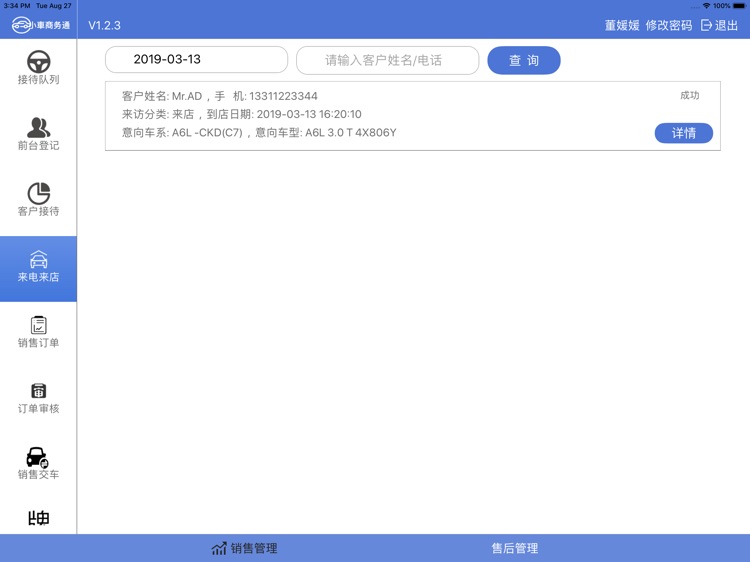Viewport: 750px width, 562px height.
Task: Open 详情 for Mr.AD record
Action: point(684,133)
